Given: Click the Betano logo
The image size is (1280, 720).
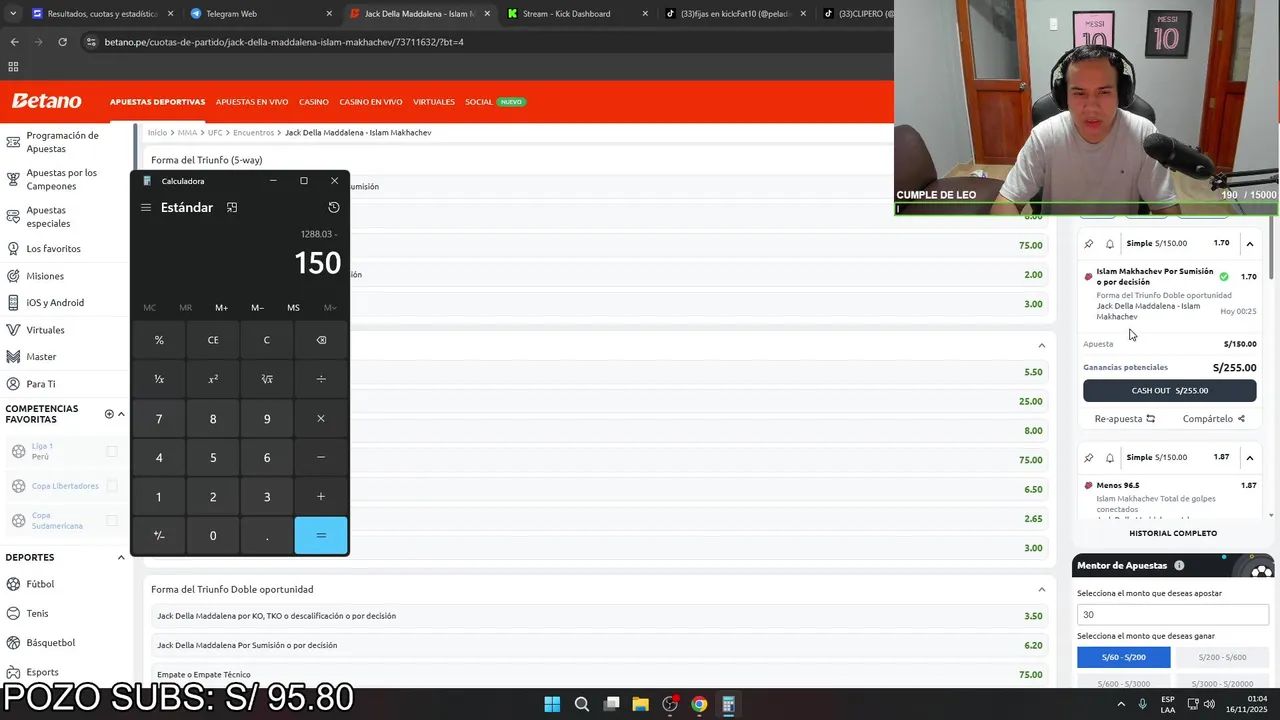Looking at the screenshot, I should point(46,101).
